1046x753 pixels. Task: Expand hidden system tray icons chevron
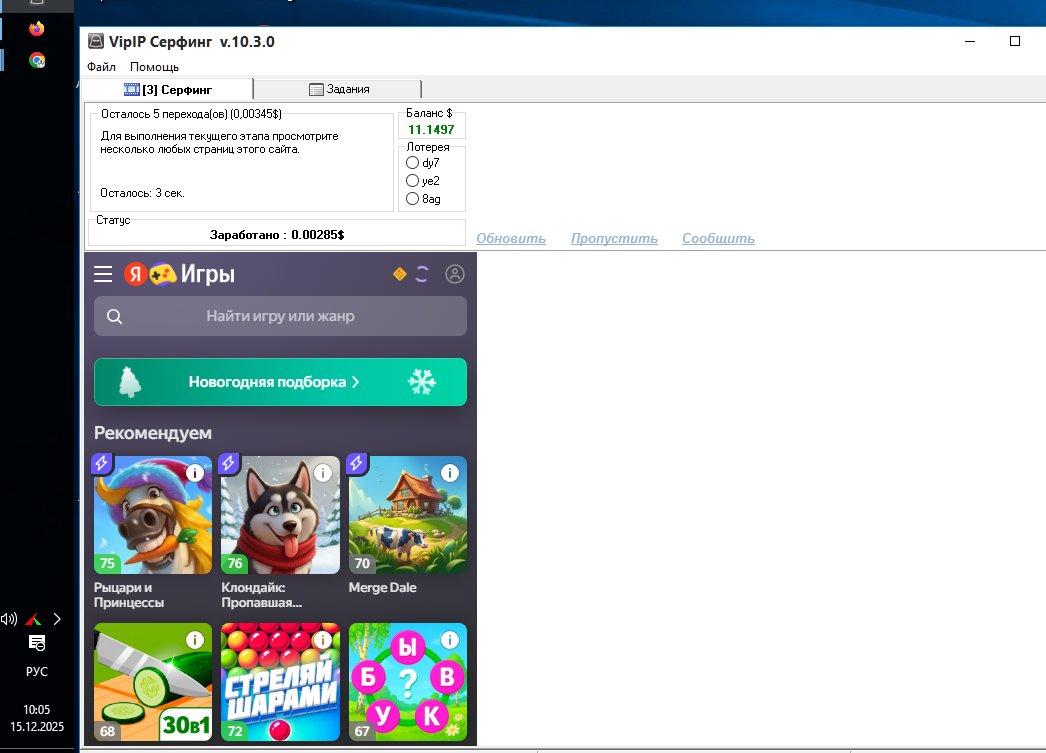coord(56,619)
